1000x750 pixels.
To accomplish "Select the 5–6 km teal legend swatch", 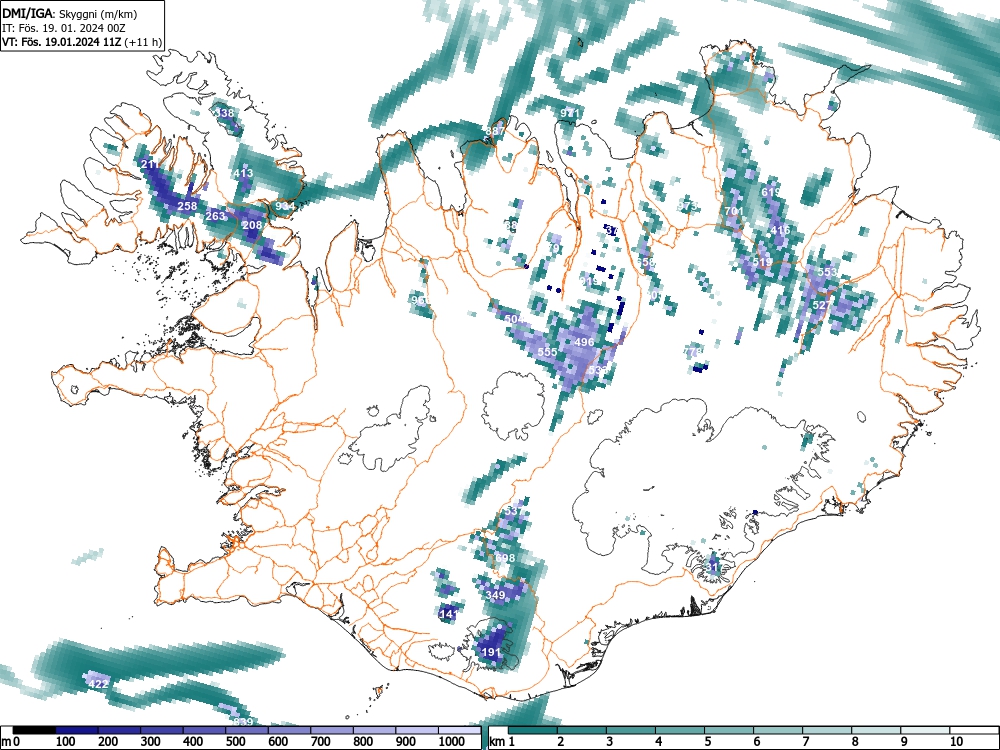I will coord(730,730).
